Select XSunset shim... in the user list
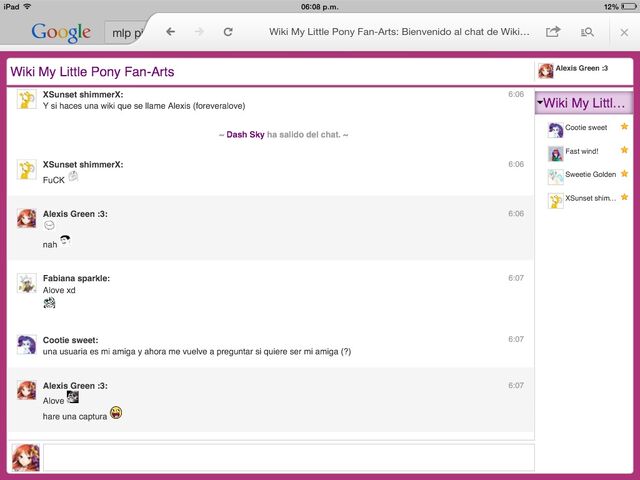 (x=590, y=198)
